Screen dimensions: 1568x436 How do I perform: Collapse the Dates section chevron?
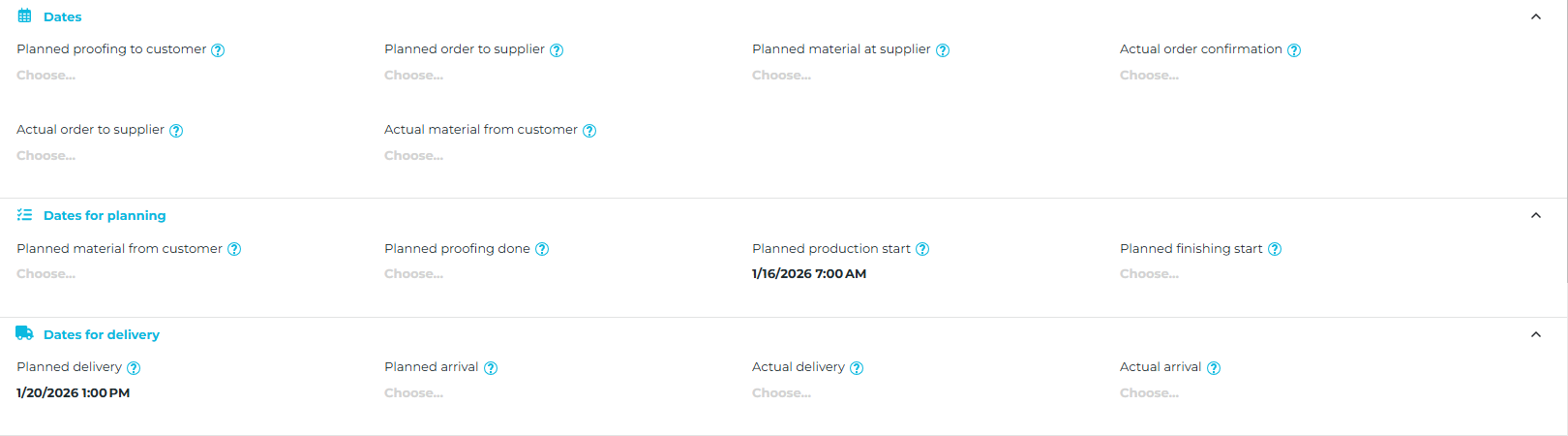(1536, 16)
